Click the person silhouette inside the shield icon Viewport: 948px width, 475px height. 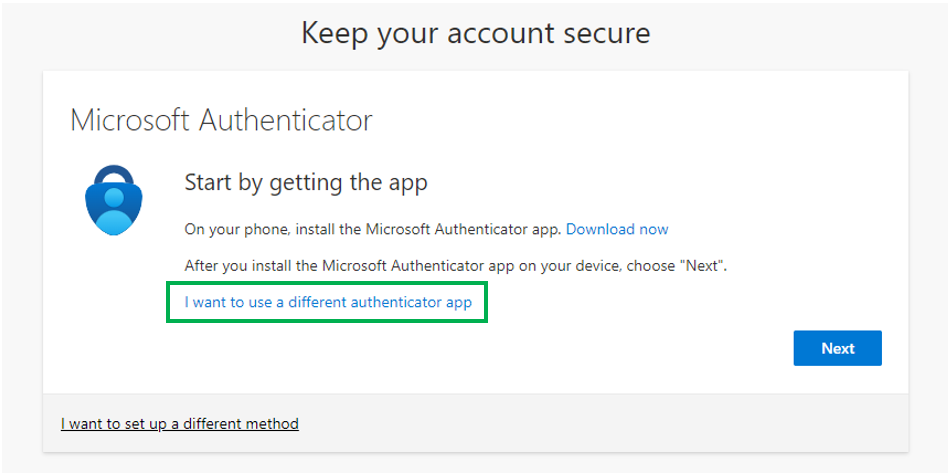(x=113, y=209)
